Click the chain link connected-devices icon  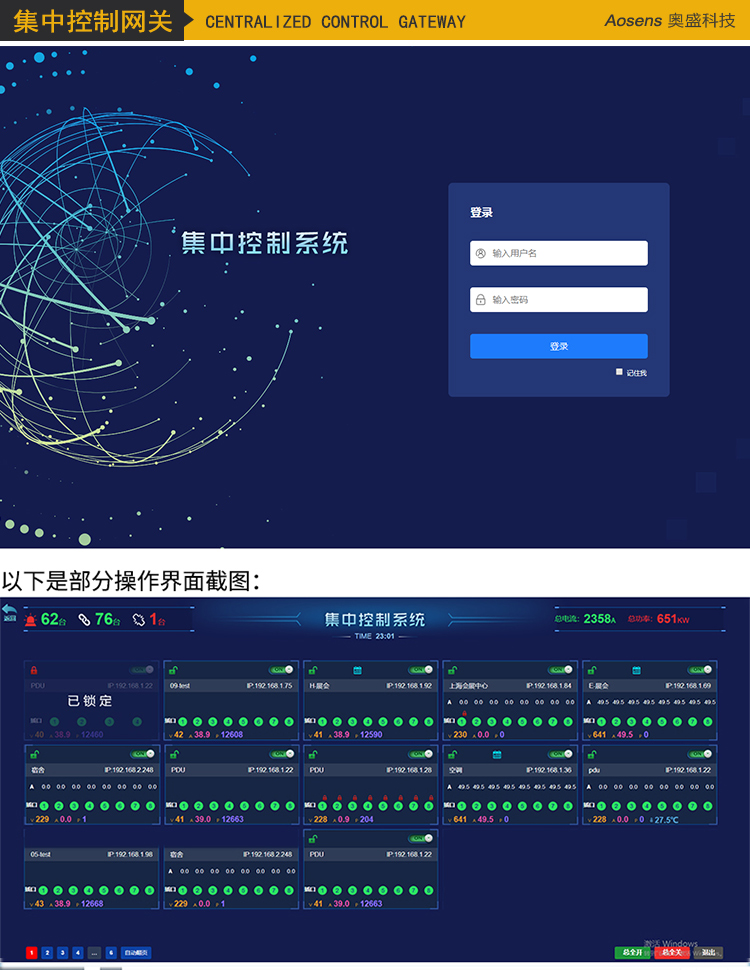tap(85, 619)
